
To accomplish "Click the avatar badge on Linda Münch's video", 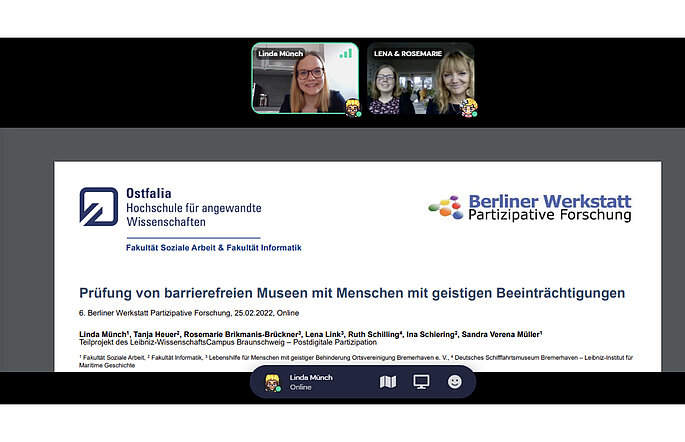I will click(x=353, y=107).
